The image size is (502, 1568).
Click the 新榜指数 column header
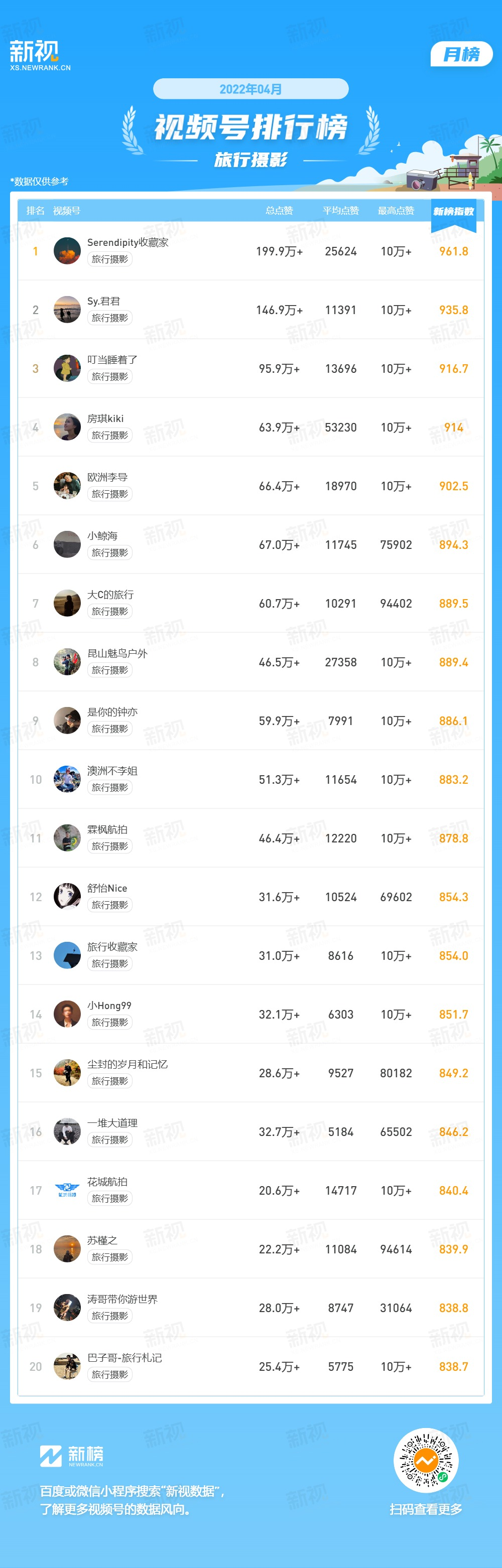point(453,211)
